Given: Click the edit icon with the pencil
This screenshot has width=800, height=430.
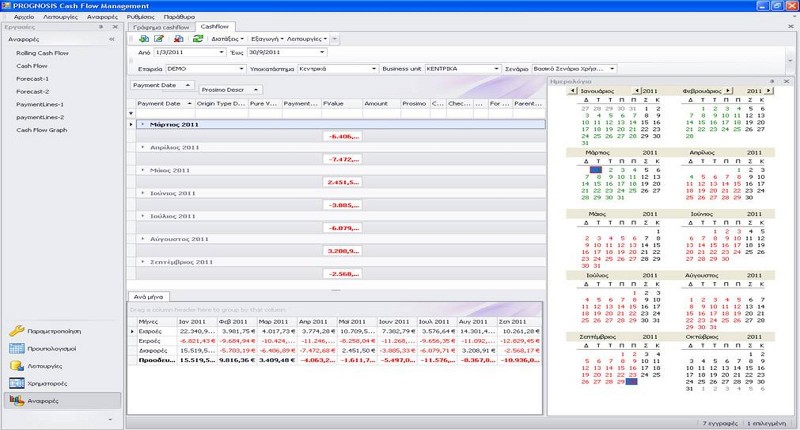Looking at the screenshot, I should [160, 38].
